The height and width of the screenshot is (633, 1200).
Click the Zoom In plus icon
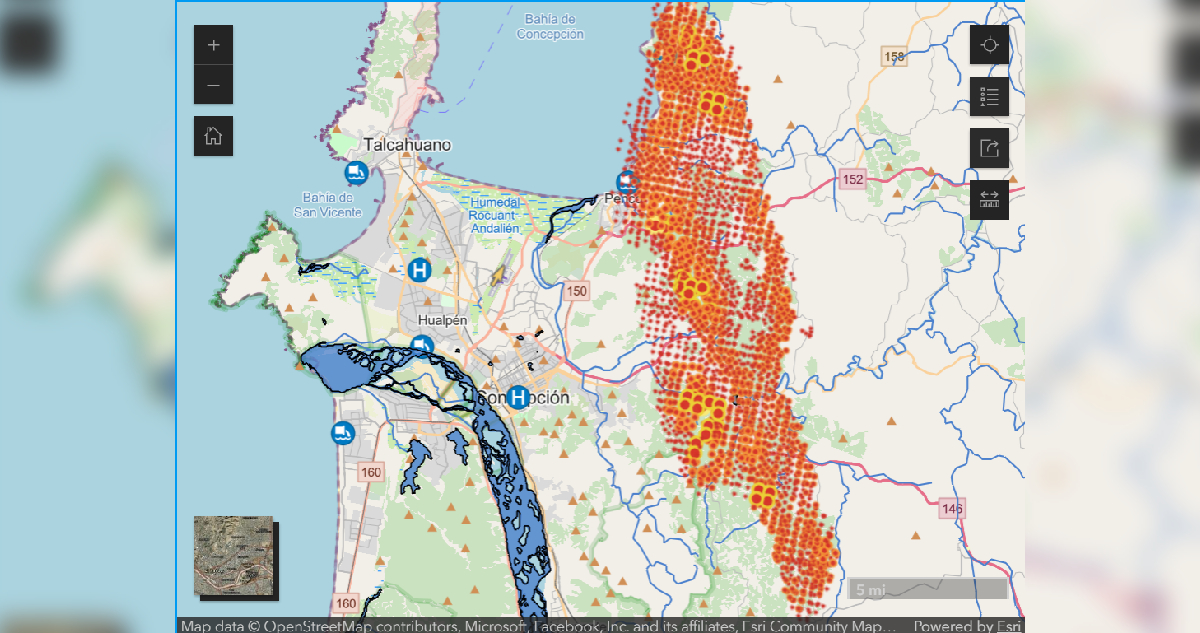click(213, 45)
